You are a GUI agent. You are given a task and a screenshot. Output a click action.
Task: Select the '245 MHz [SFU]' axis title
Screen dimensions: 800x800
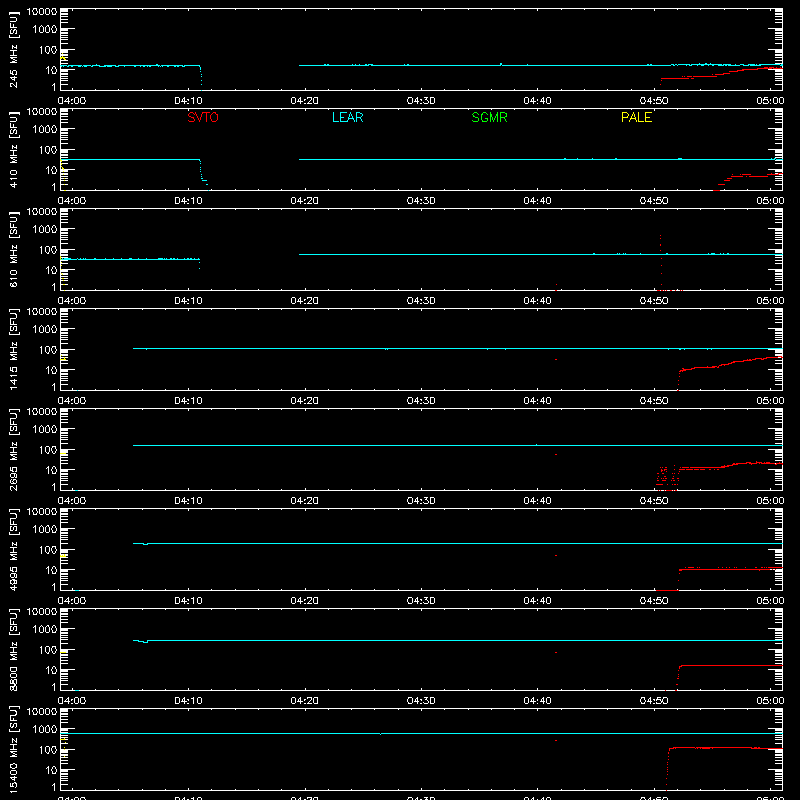(x=13, y=49)
